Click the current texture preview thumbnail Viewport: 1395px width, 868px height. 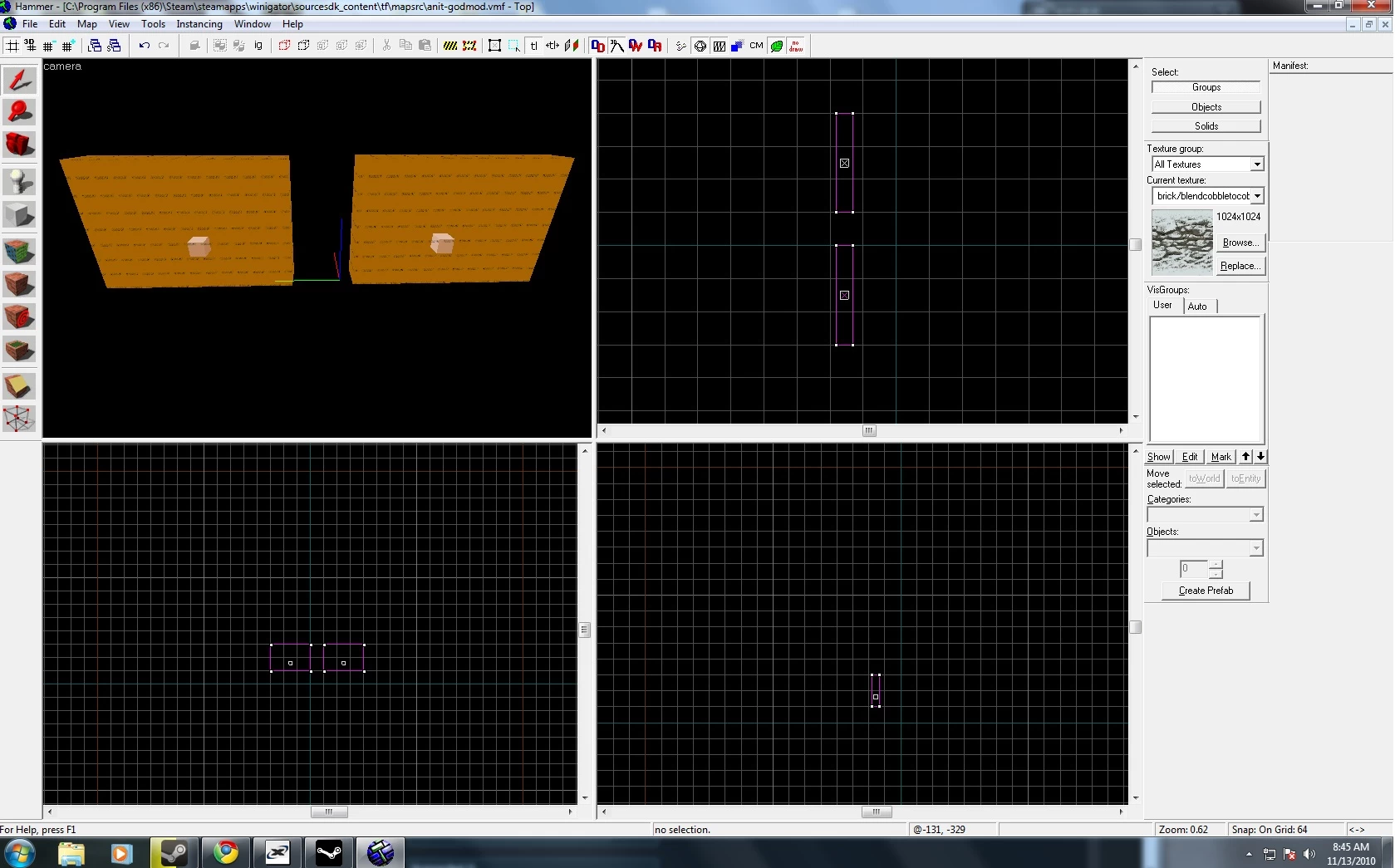(x=1181, y=243)
